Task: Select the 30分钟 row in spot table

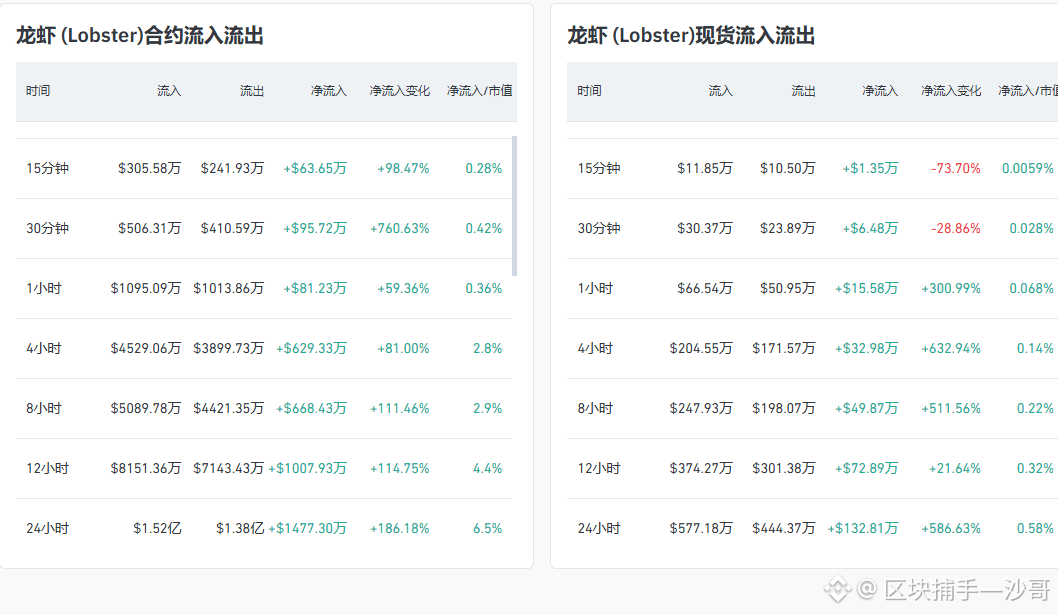Action: click(x=812, y=228)
